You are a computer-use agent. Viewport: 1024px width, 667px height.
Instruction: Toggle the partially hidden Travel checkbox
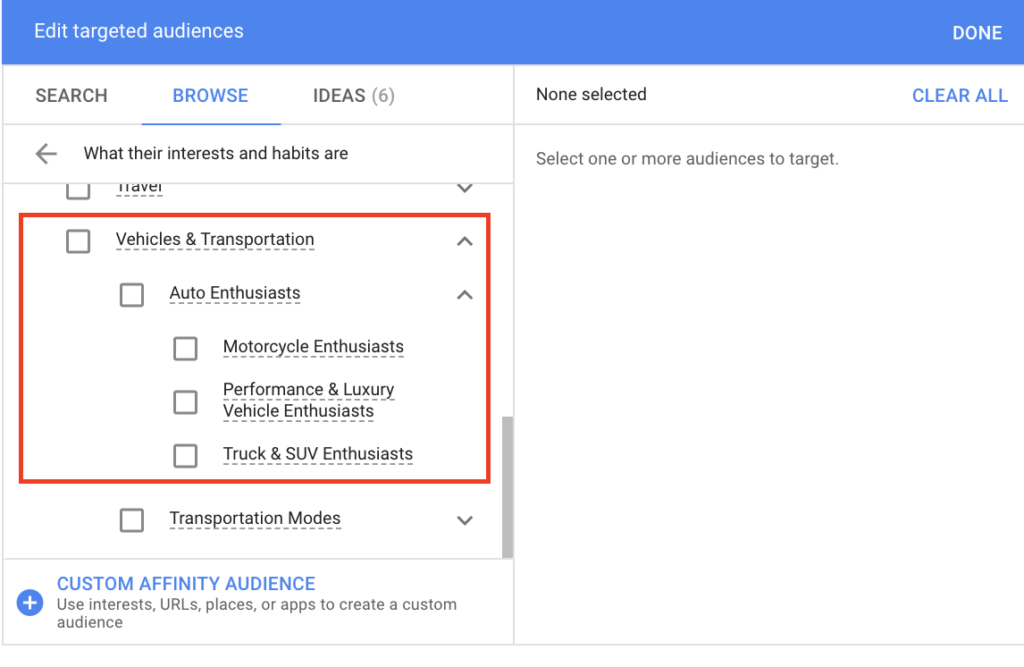click(78, 191)
